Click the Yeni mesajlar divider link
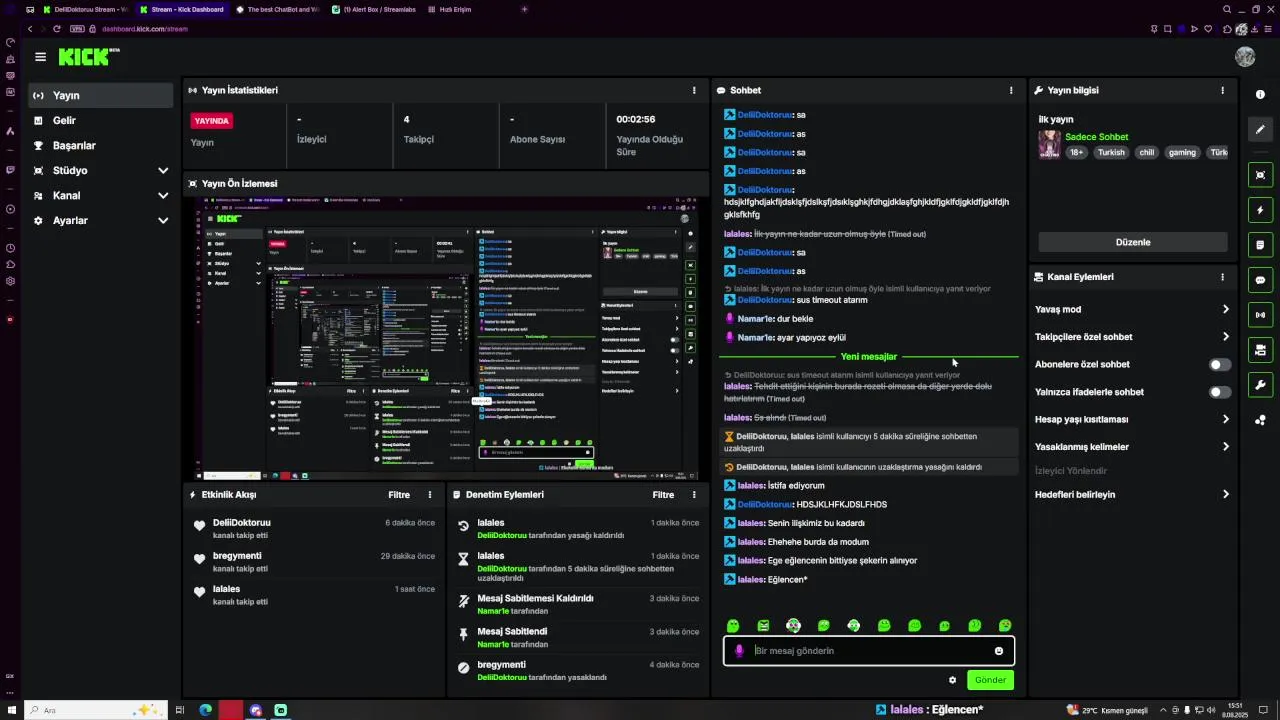1280x720 pixels. pos(868,356)
